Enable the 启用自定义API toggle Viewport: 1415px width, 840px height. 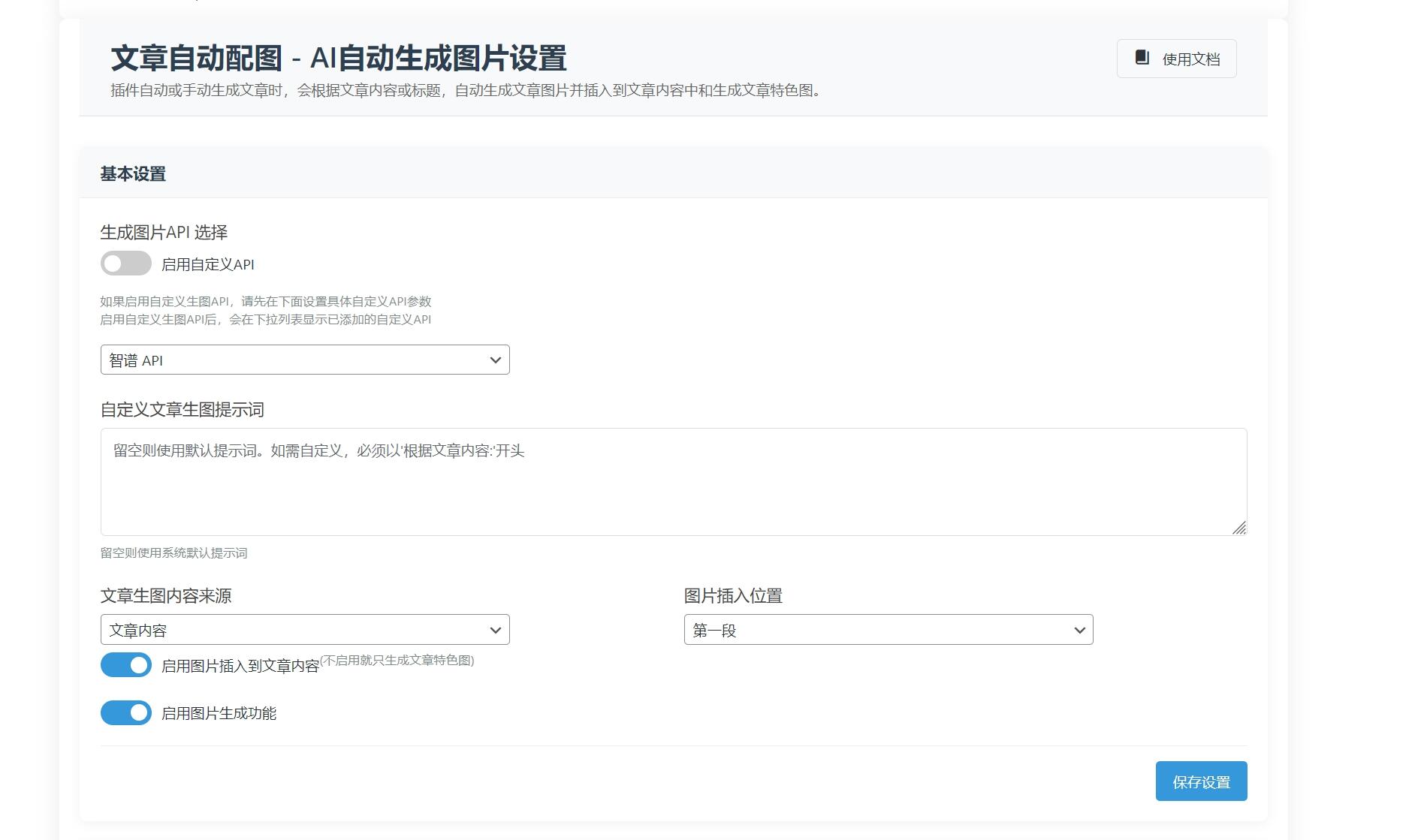(x=126, y=264)
